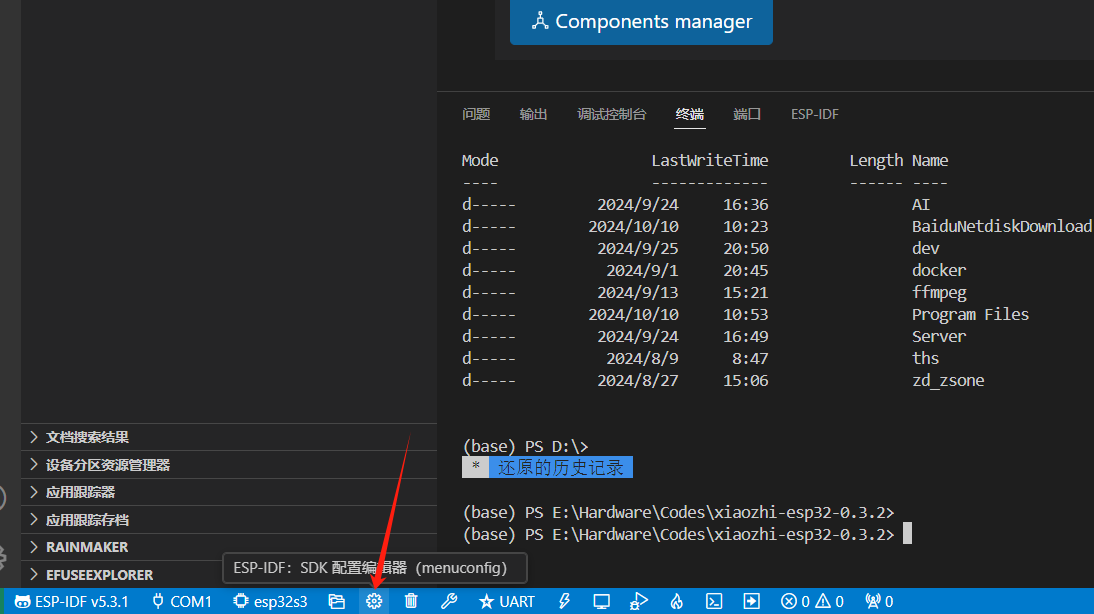
Task: Expand the 设备分区资源管理器 section
Action: tap(107, 465)
